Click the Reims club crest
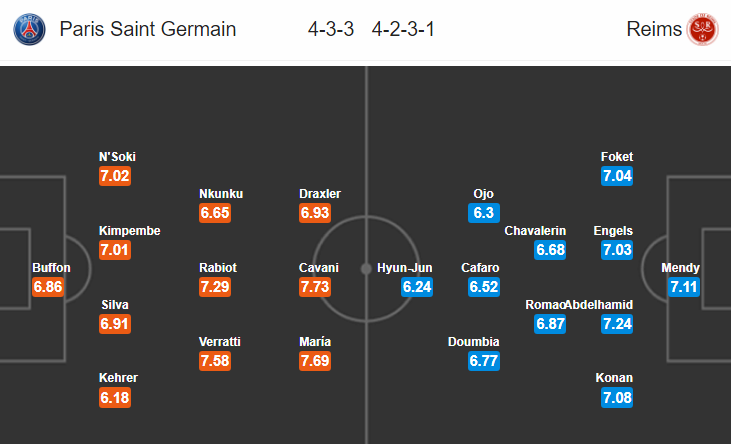This screenshot has width=731, height=444. pos(701,29)
